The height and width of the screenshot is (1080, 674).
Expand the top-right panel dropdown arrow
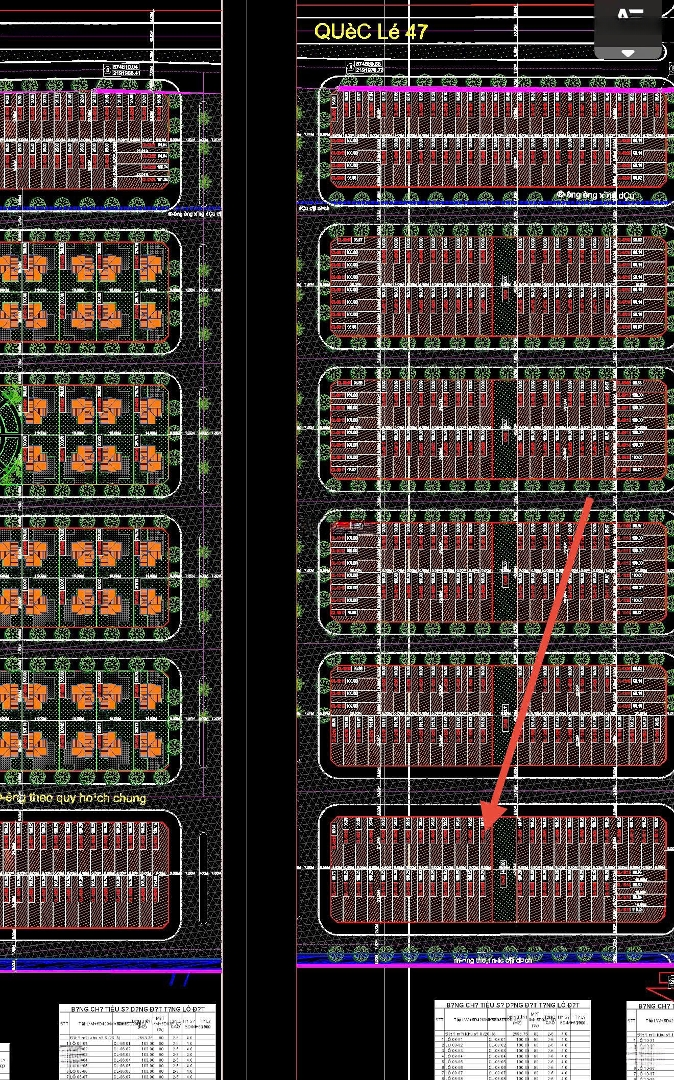pos(628,52)
